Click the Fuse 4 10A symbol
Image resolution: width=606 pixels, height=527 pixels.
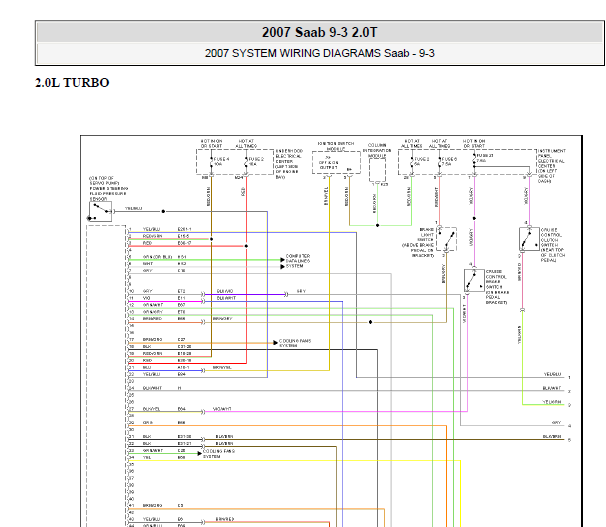pos(212,162)
